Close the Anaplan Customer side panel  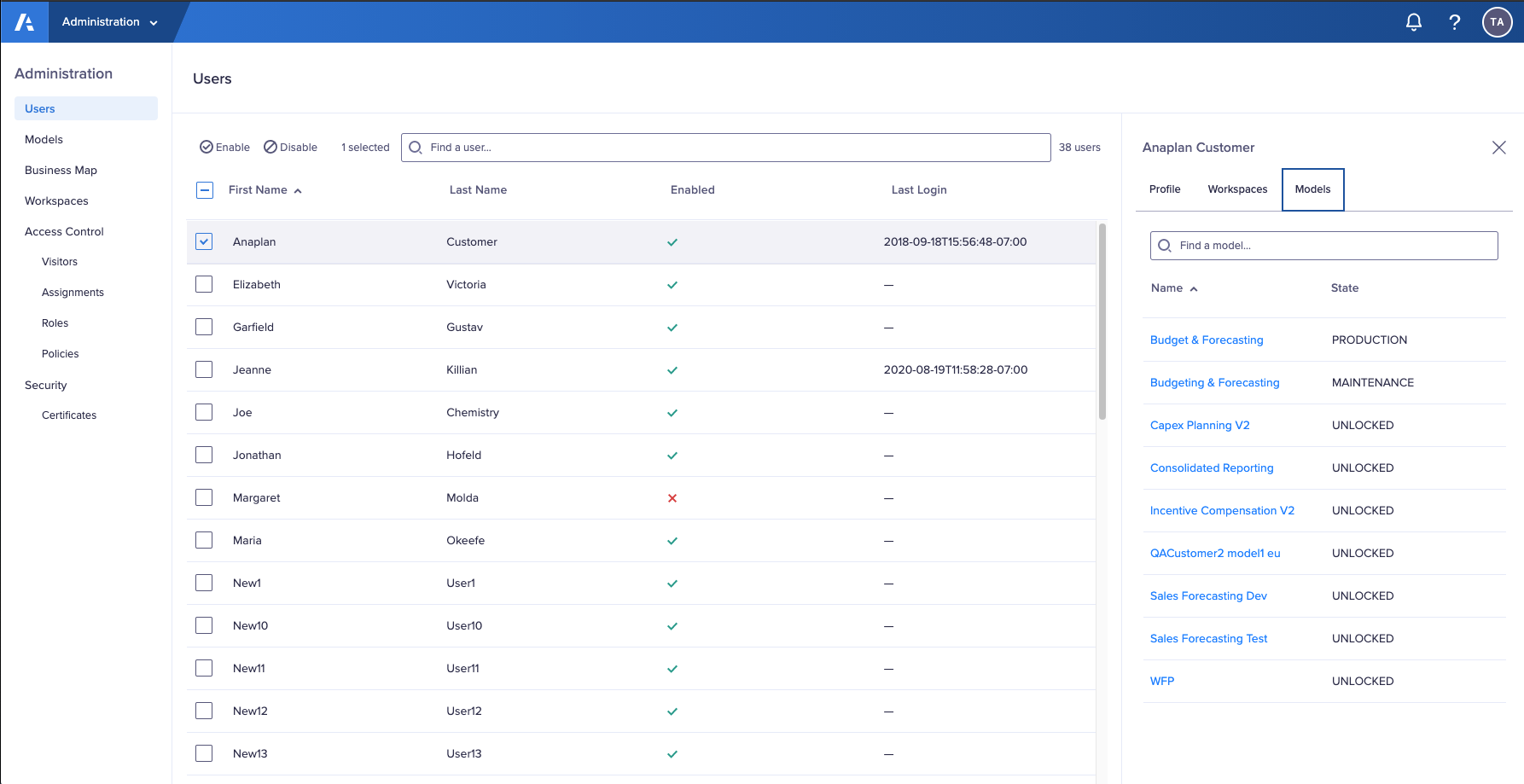1499,148
